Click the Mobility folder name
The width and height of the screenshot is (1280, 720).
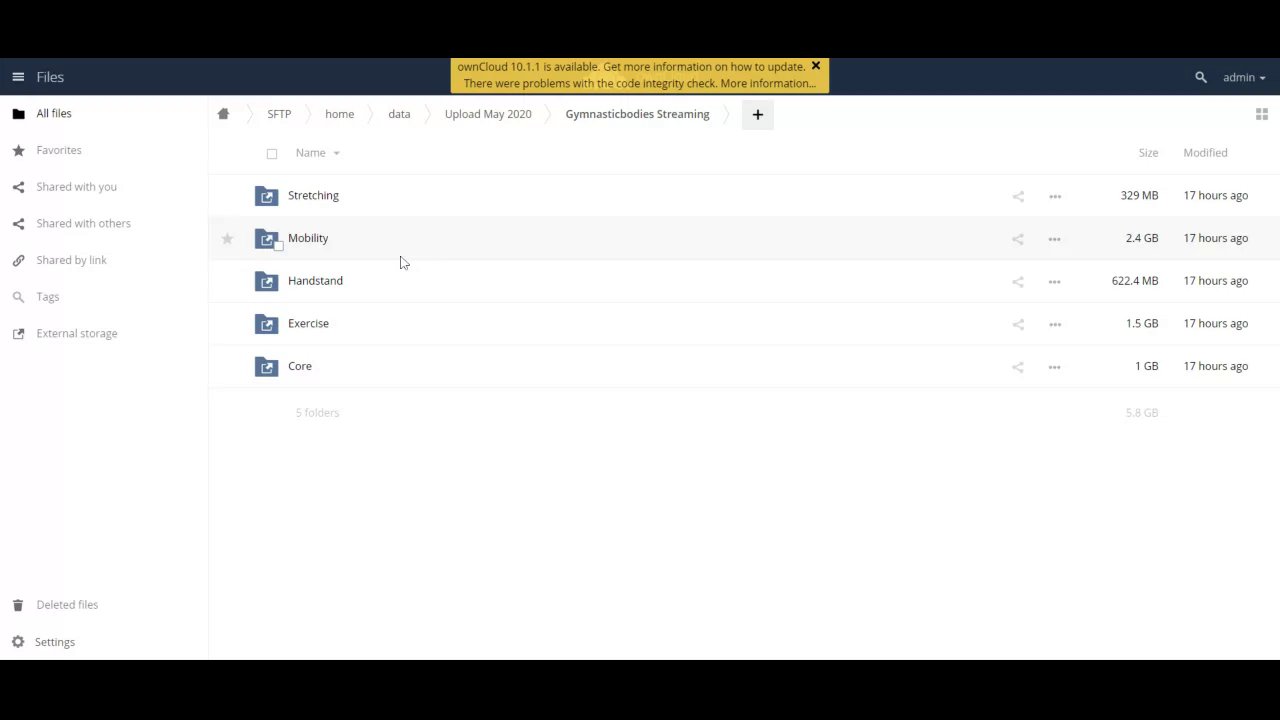tap(308, 238)
